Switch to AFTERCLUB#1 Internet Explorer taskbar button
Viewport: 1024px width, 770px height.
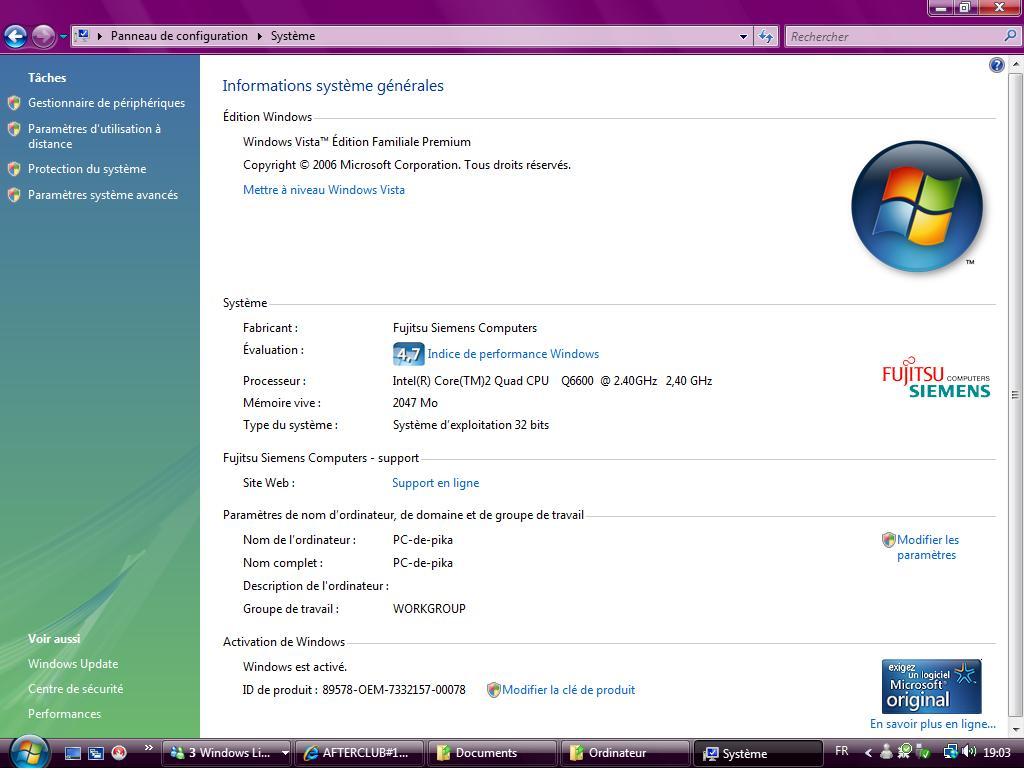pyautogui.click(x=359, y=754)
